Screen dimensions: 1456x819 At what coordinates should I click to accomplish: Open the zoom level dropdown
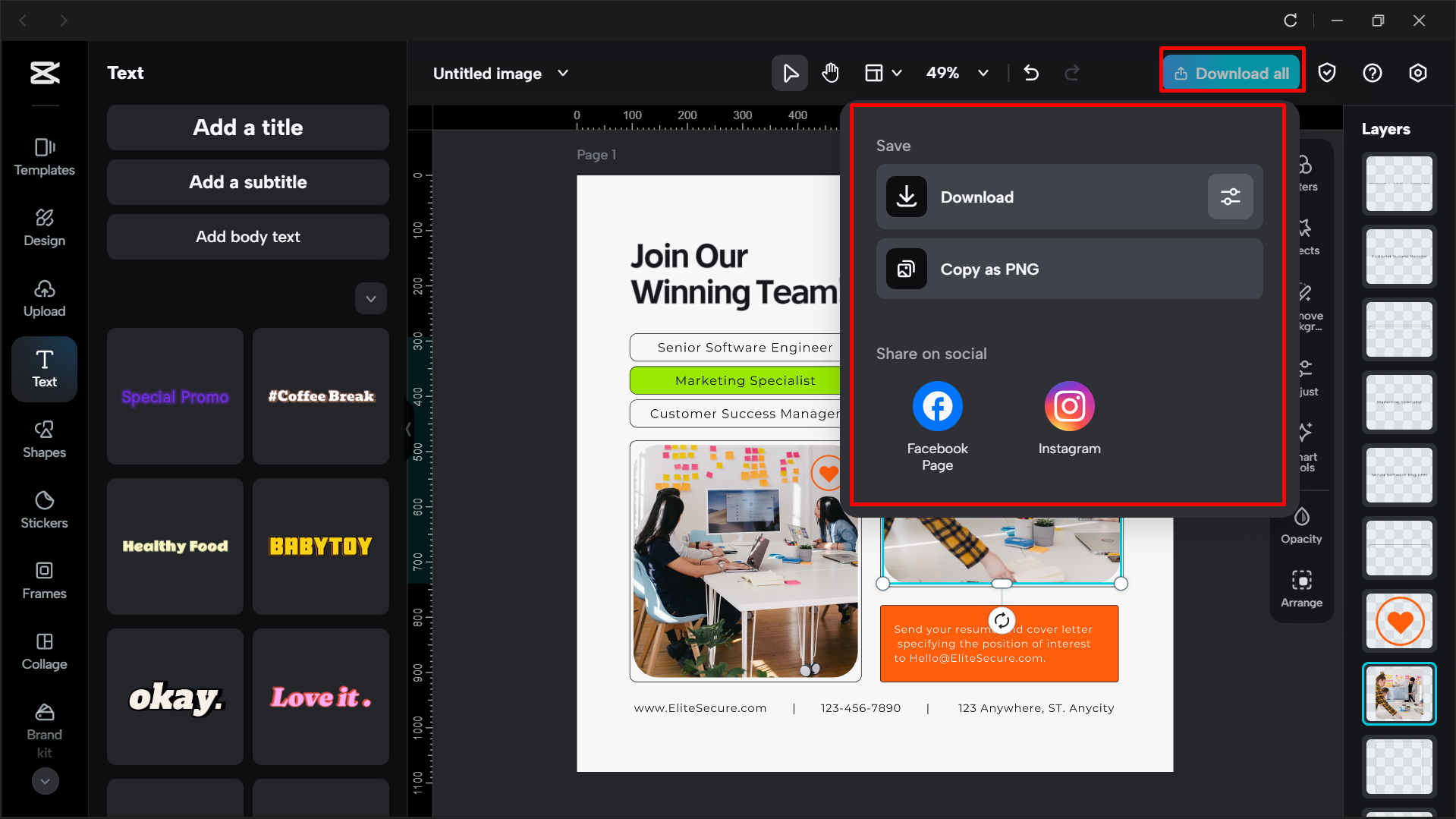(983, 73)
